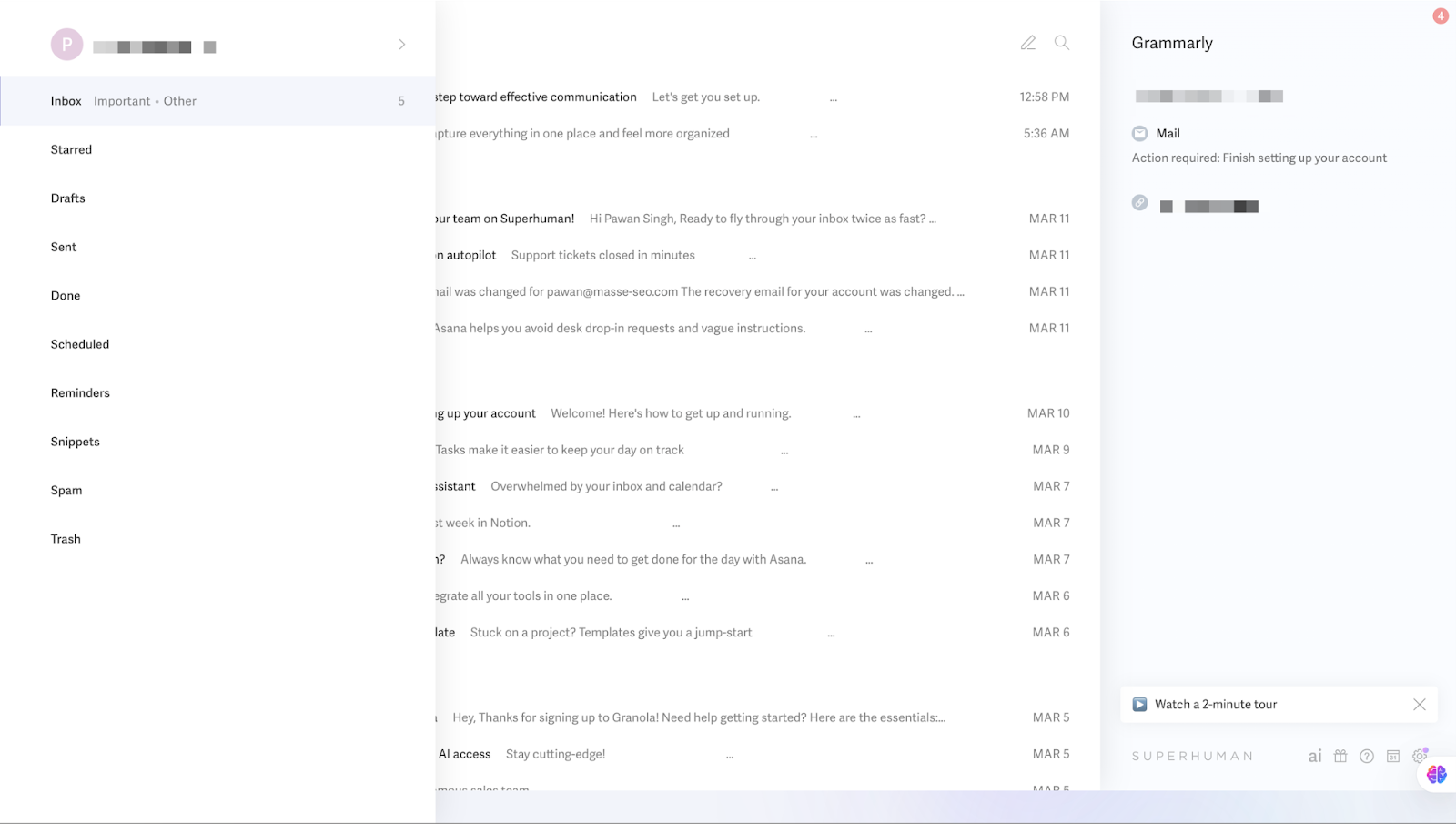Click the SUPERHUMAN wordmark in footer
The height and width of the screenshot is (824, 1456).
(x=1193, y=757)
